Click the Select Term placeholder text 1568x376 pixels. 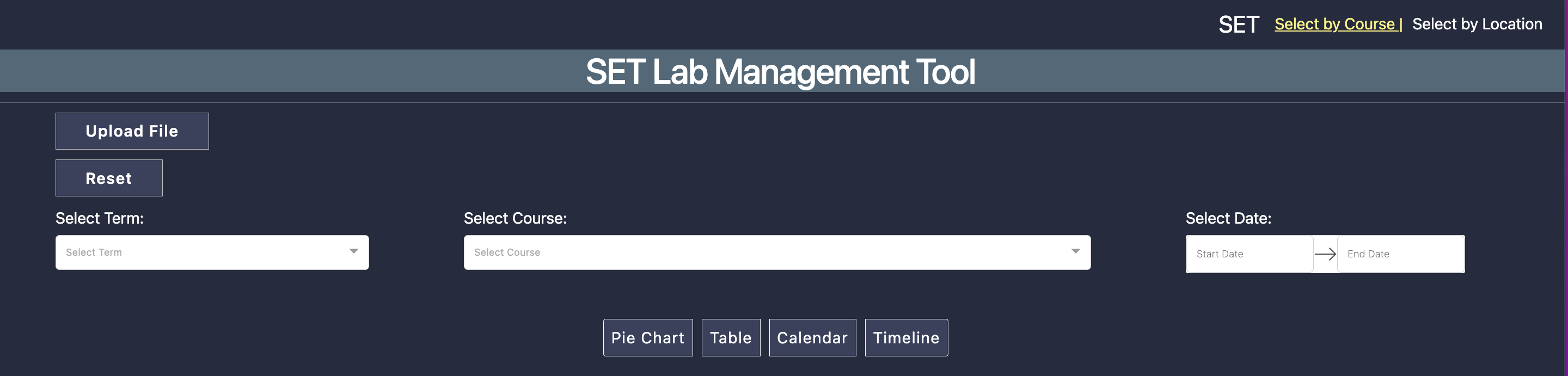[x=94, y=252]
